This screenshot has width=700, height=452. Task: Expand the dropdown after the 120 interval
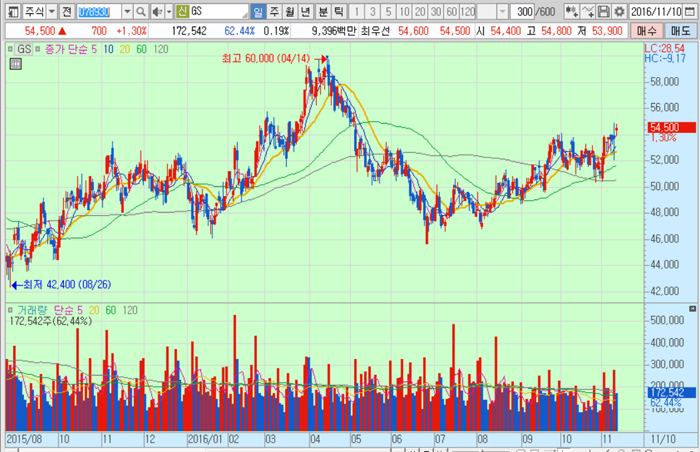tap(483, 11)
